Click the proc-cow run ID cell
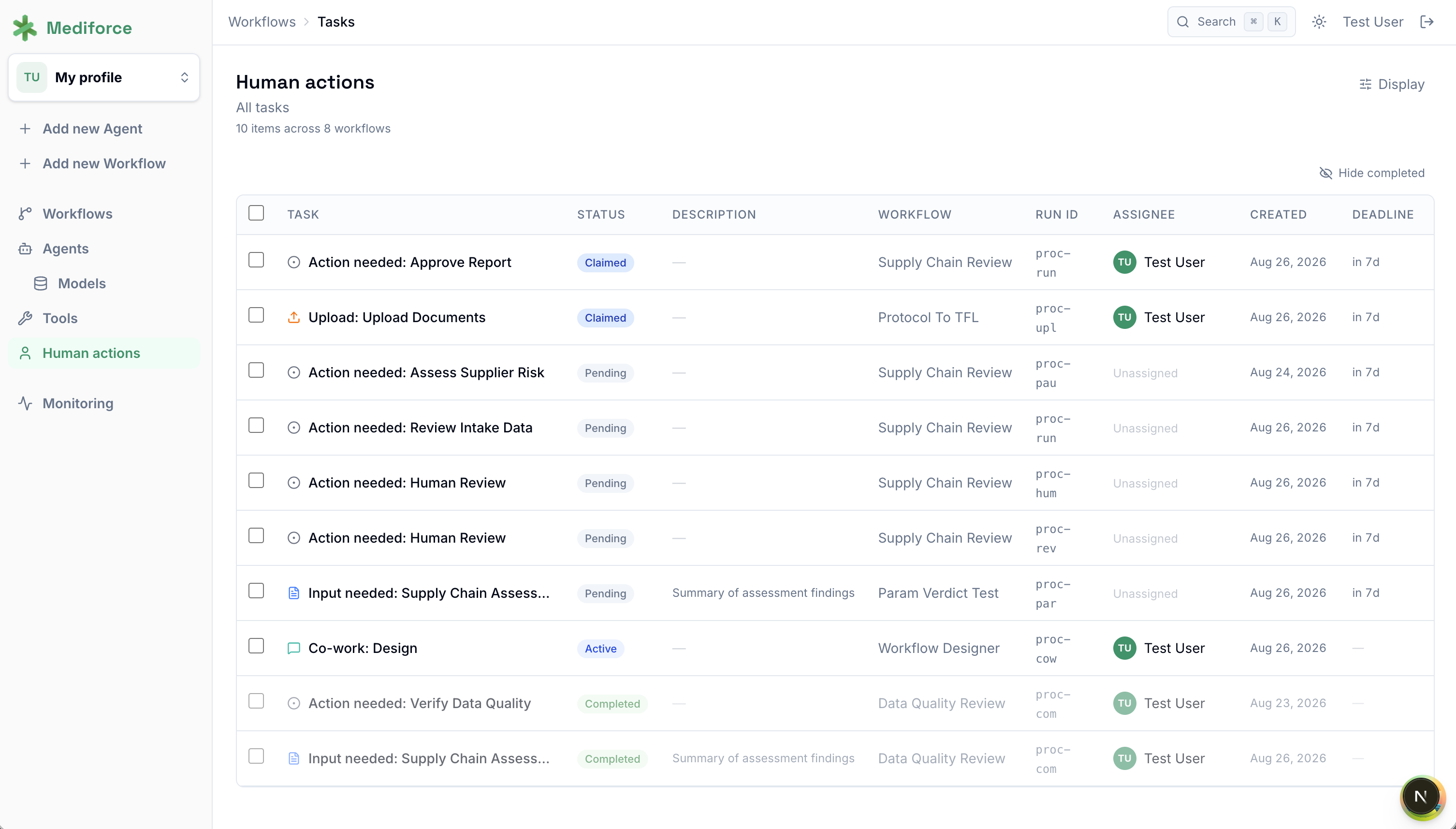Viewport: 1456px width, 829px height. pyautogui.click(x=1052, y=649)
